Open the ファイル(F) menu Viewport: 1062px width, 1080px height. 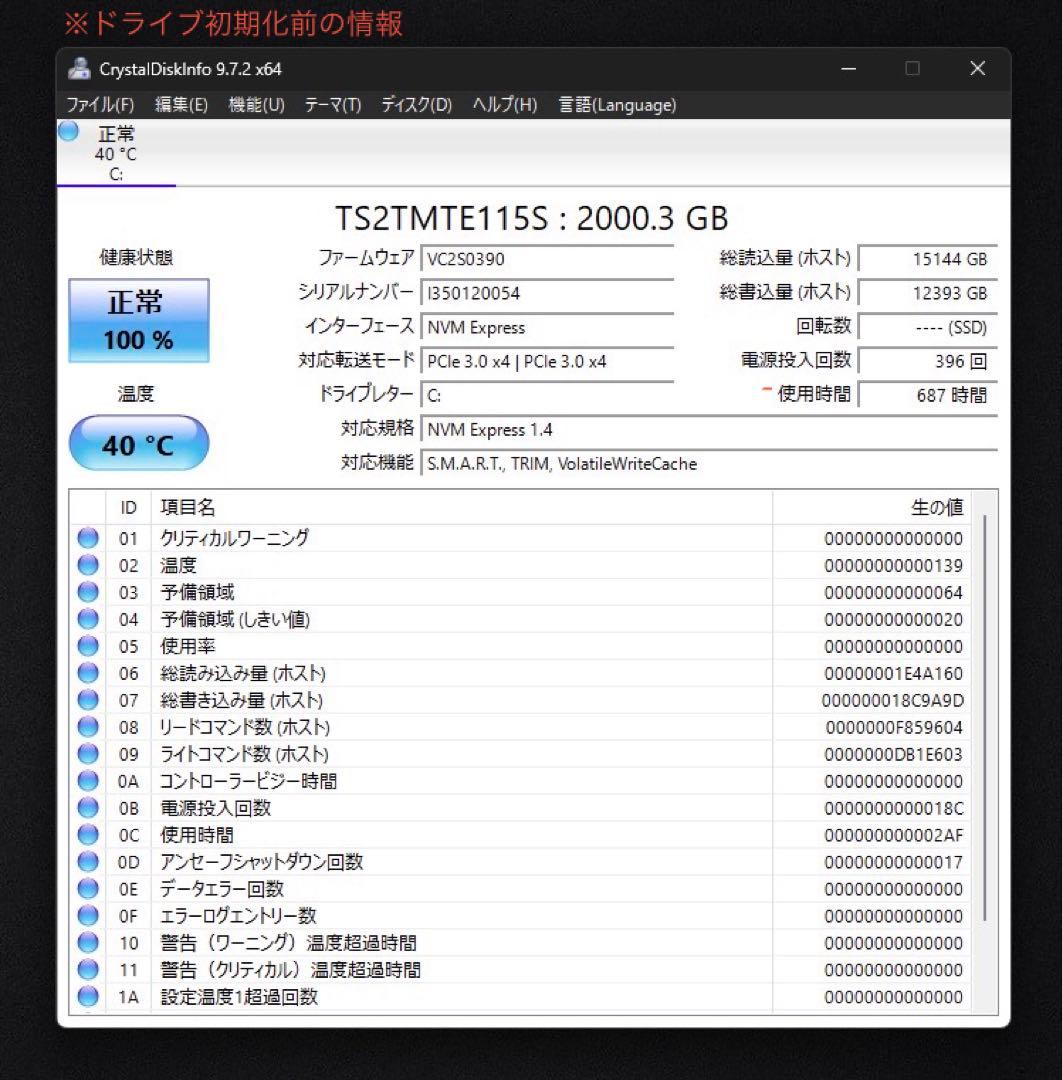[x=101, y=105]
